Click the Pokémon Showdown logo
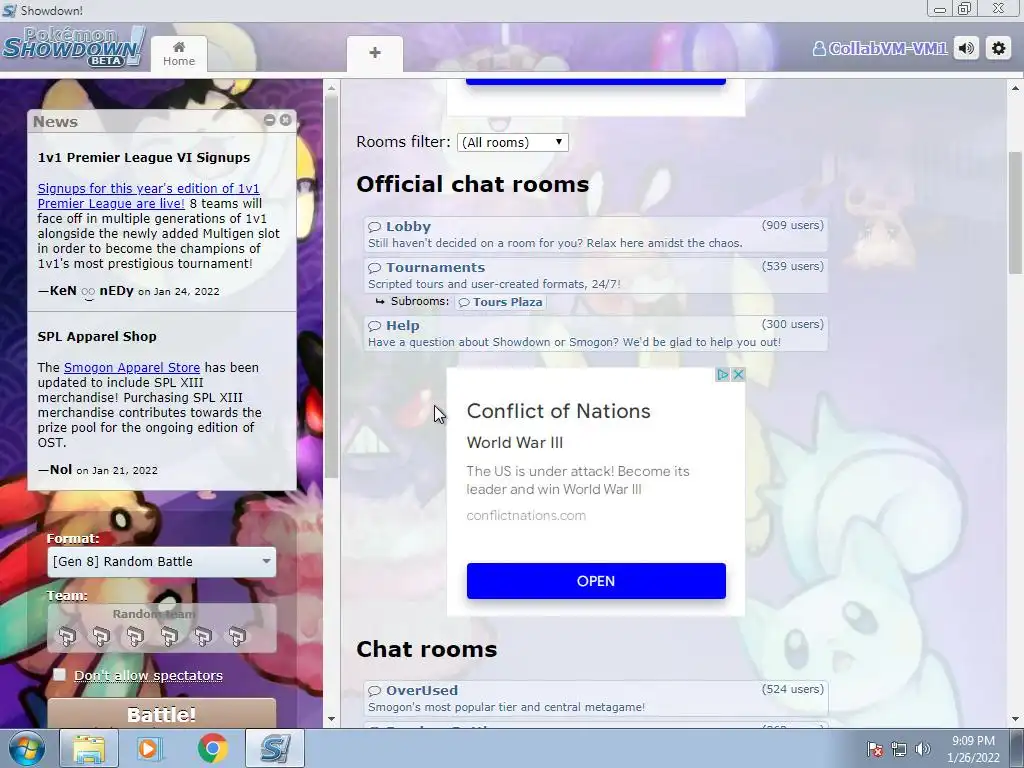Screen dimensions: 1024x768 (x=73, y=47)
